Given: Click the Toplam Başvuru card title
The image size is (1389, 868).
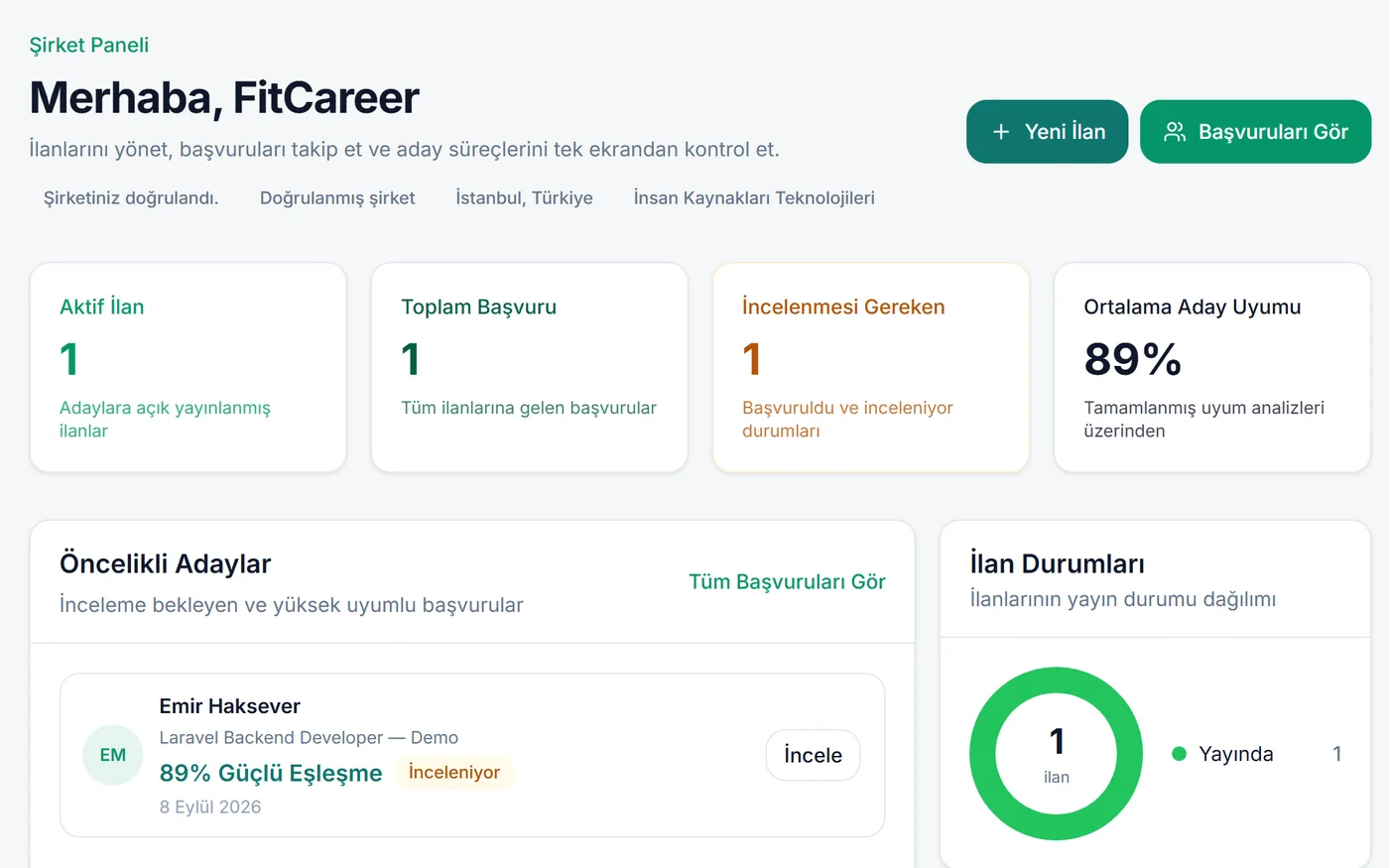Looking at the screenshot, I should click(478, 308).
